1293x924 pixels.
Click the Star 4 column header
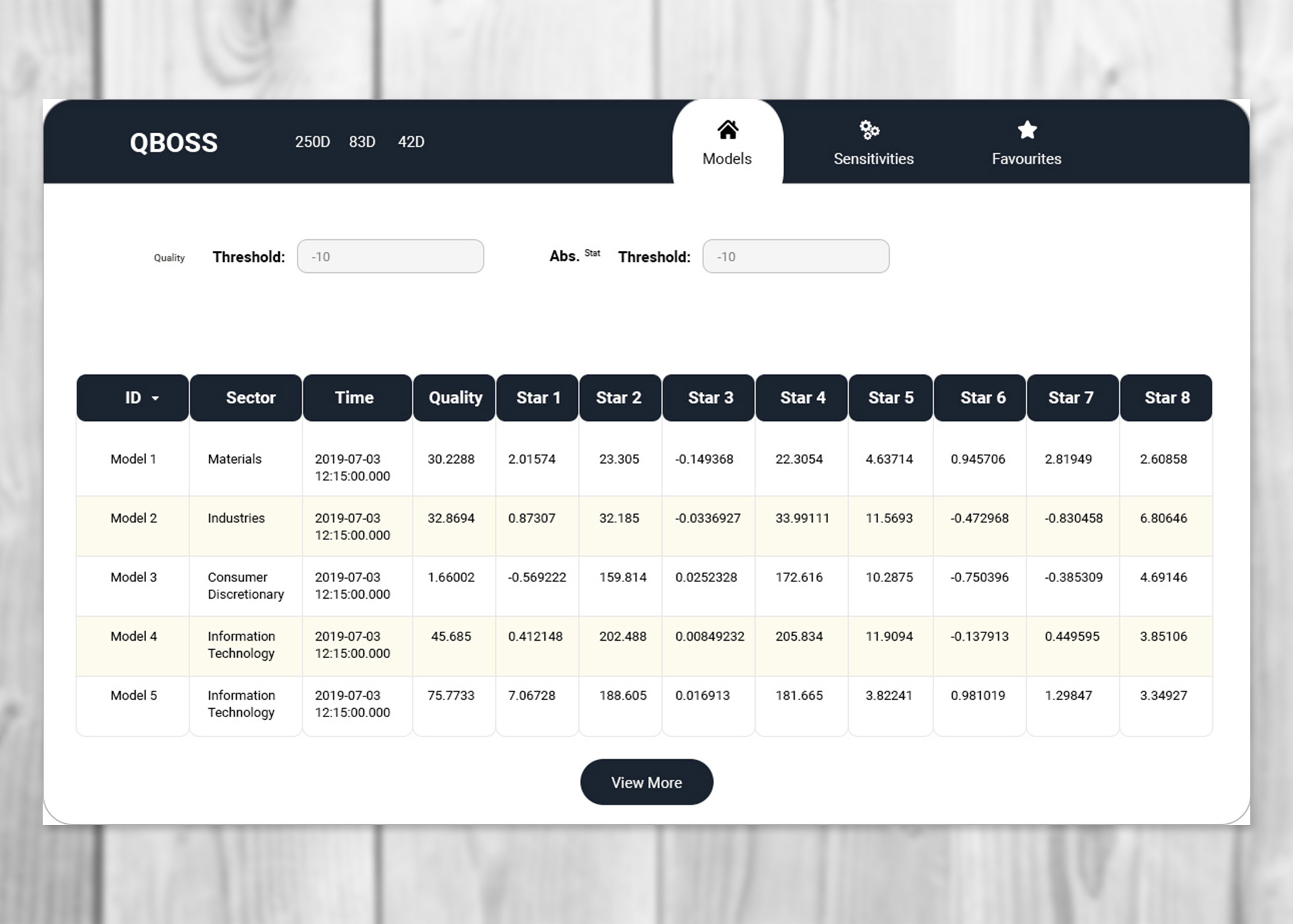click(802, 398)
